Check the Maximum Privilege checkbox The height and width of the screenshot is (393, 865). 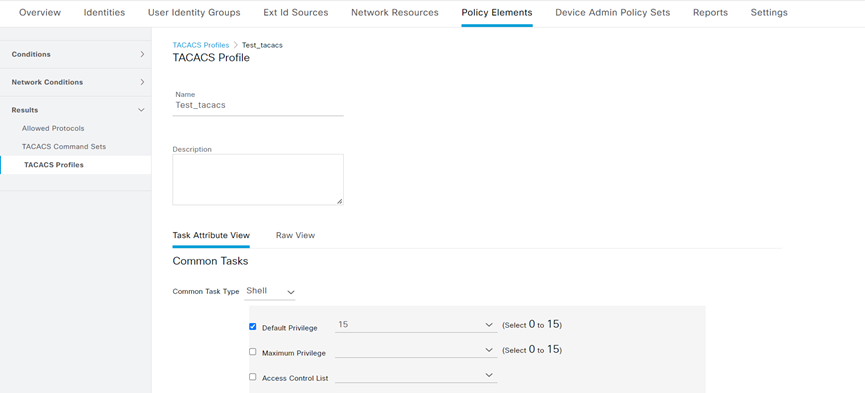[253, 351]
